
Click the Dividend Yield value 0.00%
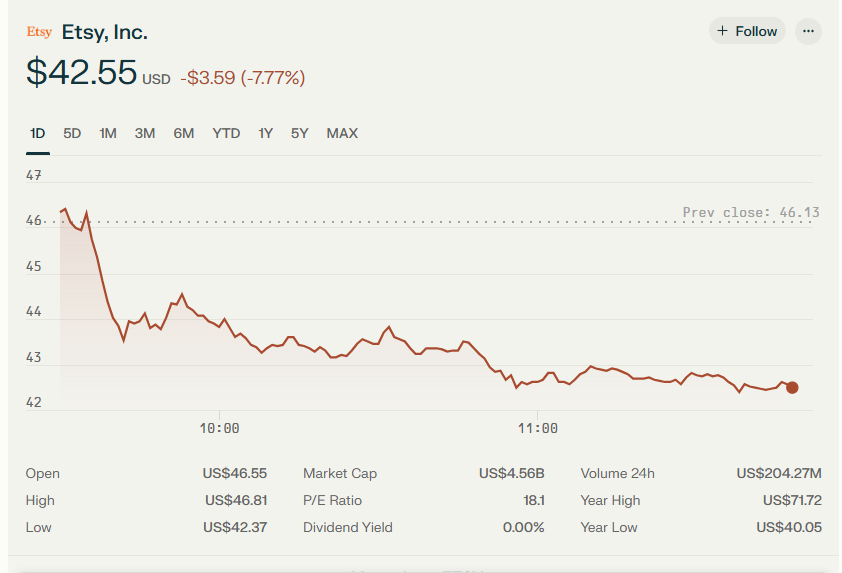pyautogui.click(x=524, y=527)
